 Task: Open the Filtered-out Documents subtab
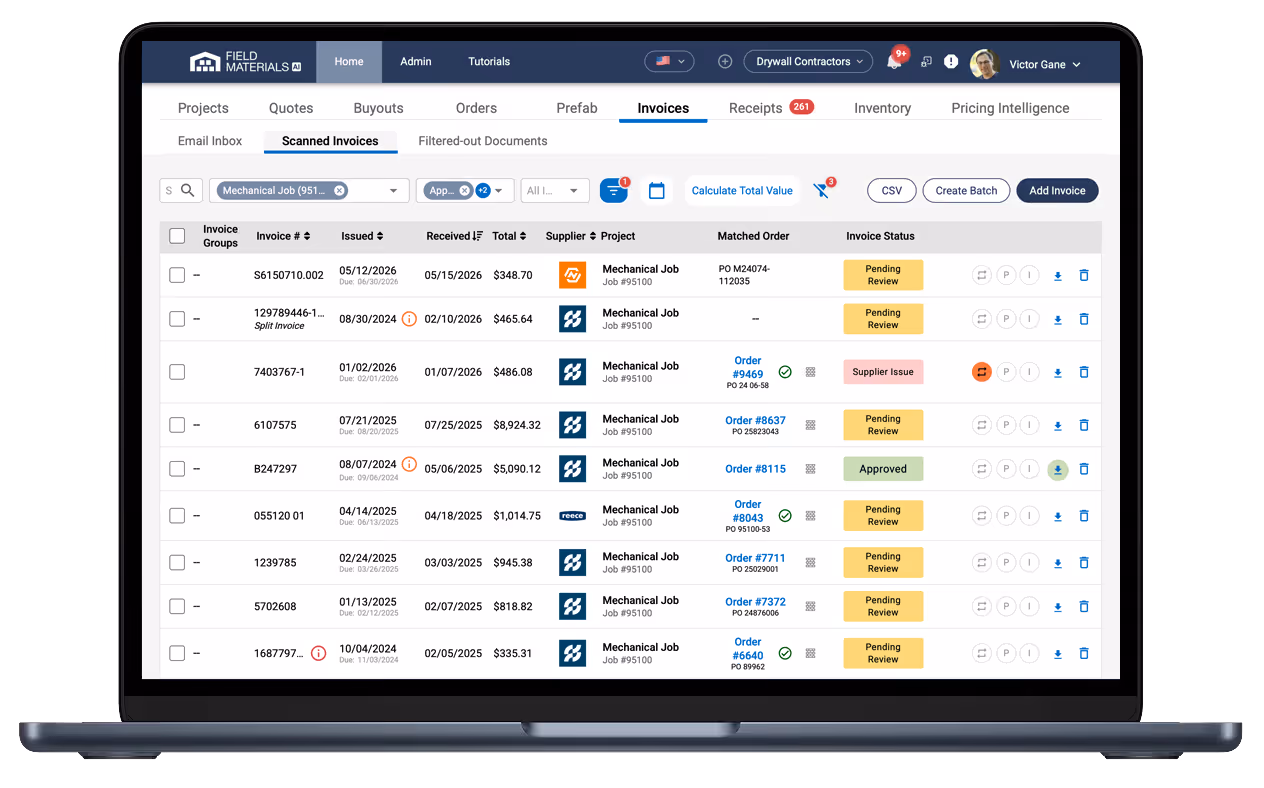pyautogui.click(x=483, y=141)
